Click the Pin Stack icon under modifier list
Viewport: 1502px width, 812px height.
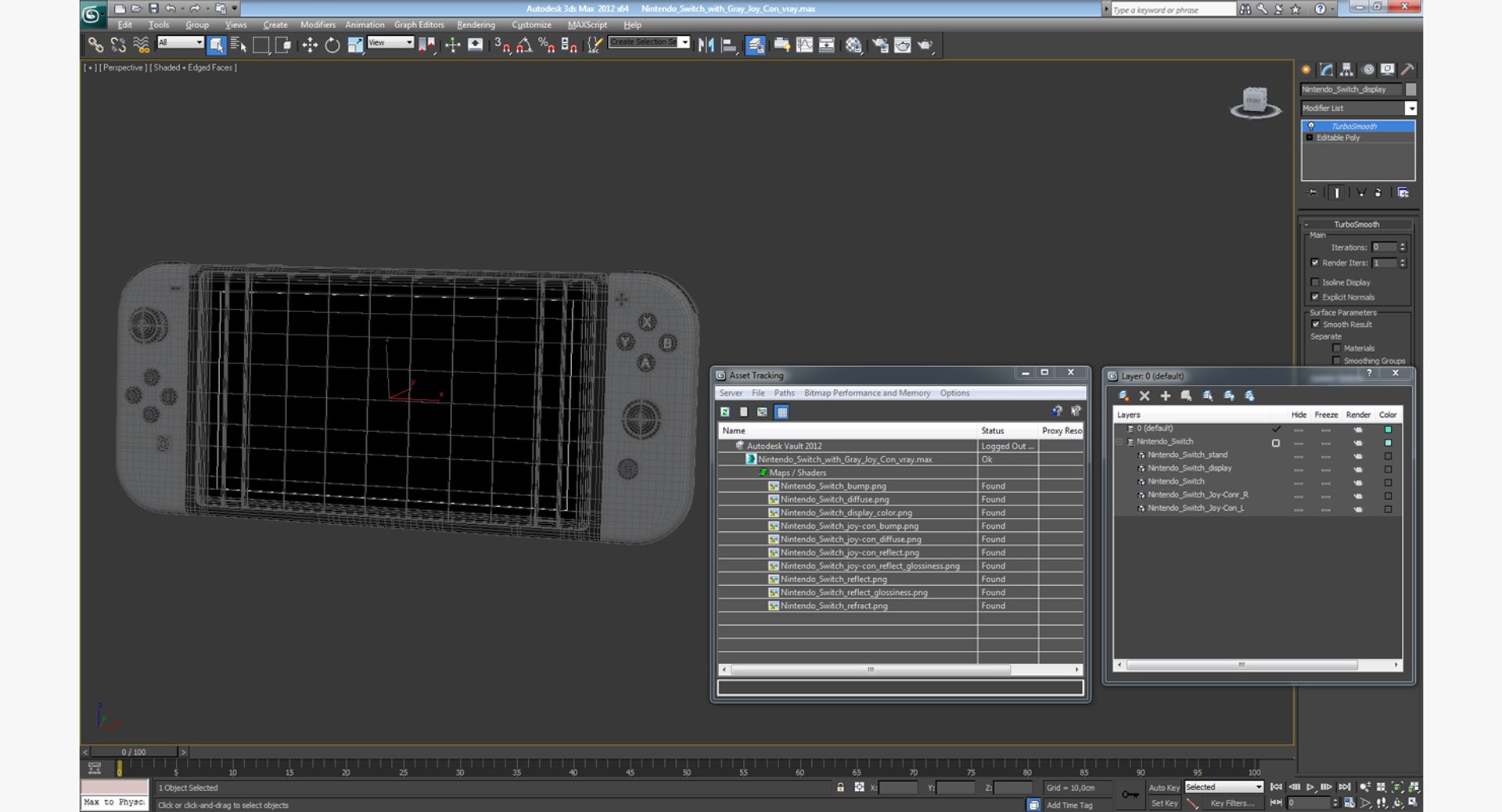click(x=1313, y=192)
